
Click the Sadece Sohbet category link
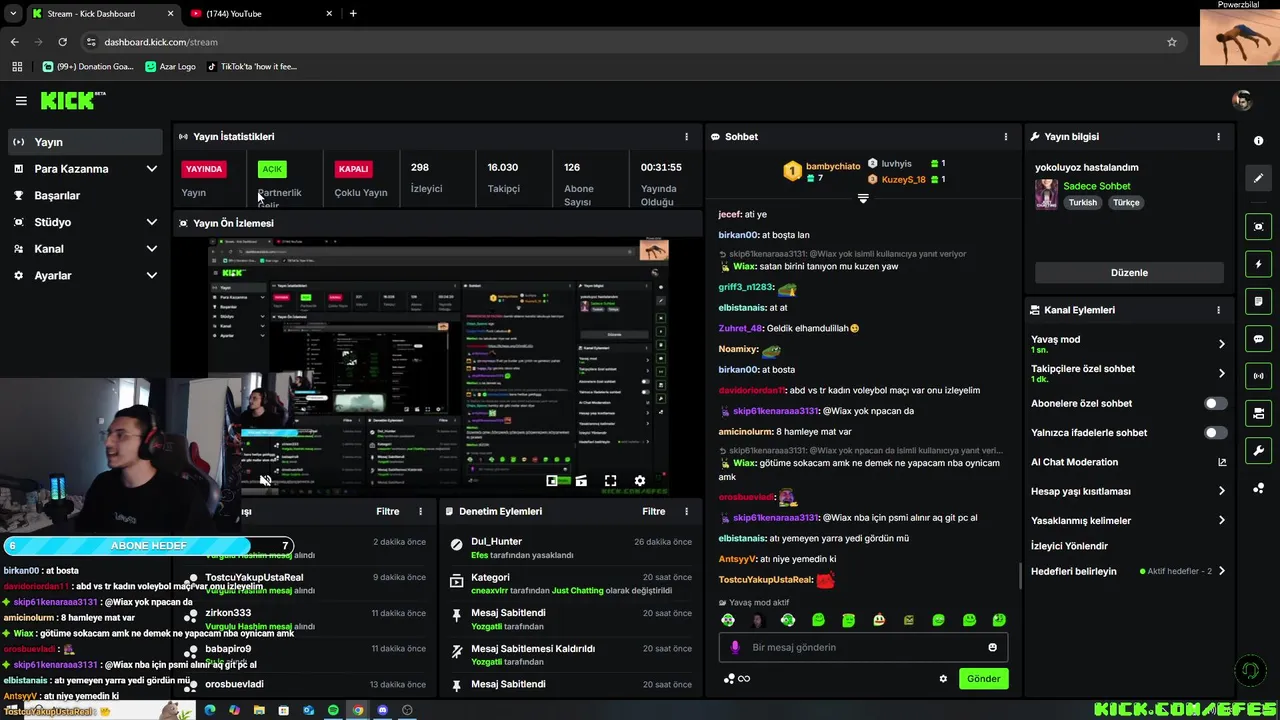[1097, 186]
